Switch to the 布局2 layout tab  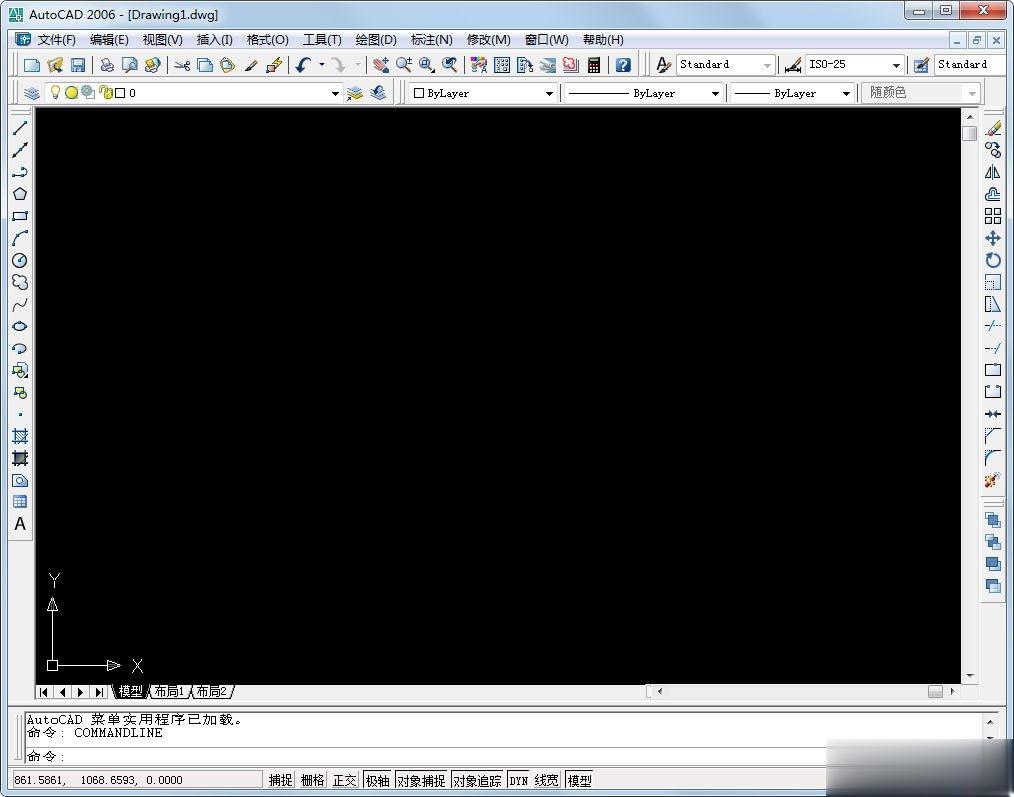tap(212, 692)
